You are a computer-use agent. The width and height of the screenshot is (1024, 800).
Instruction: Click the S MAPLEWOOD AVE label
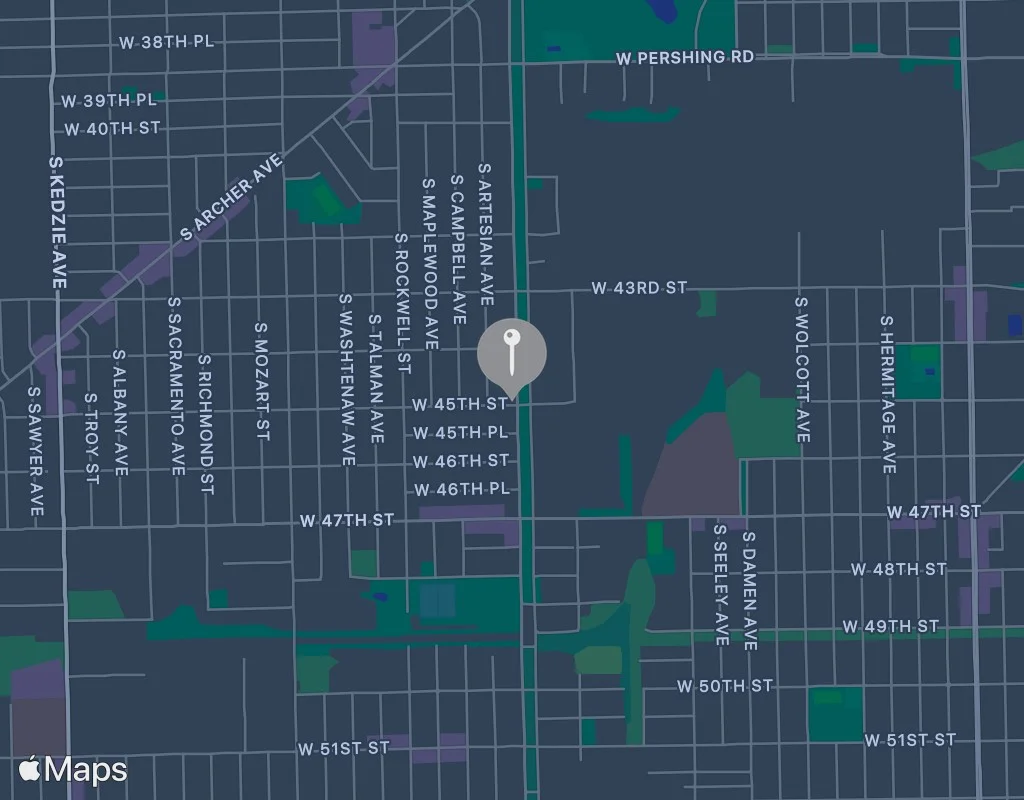[430, 264]
